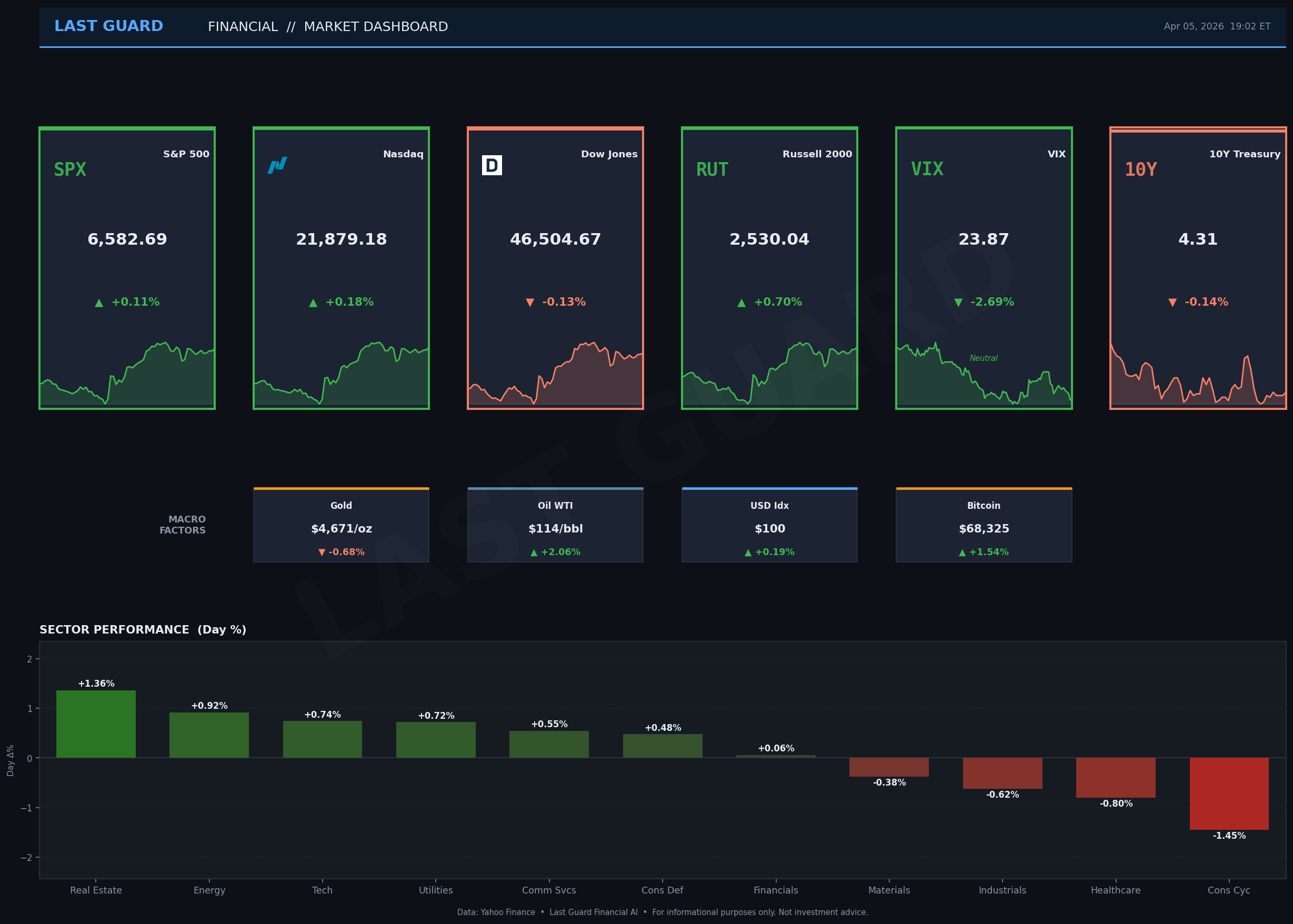Click the SPX ticker symbol
This screenshot has width=1293, height=924.
pyautogui.click(x=70, y=169)
